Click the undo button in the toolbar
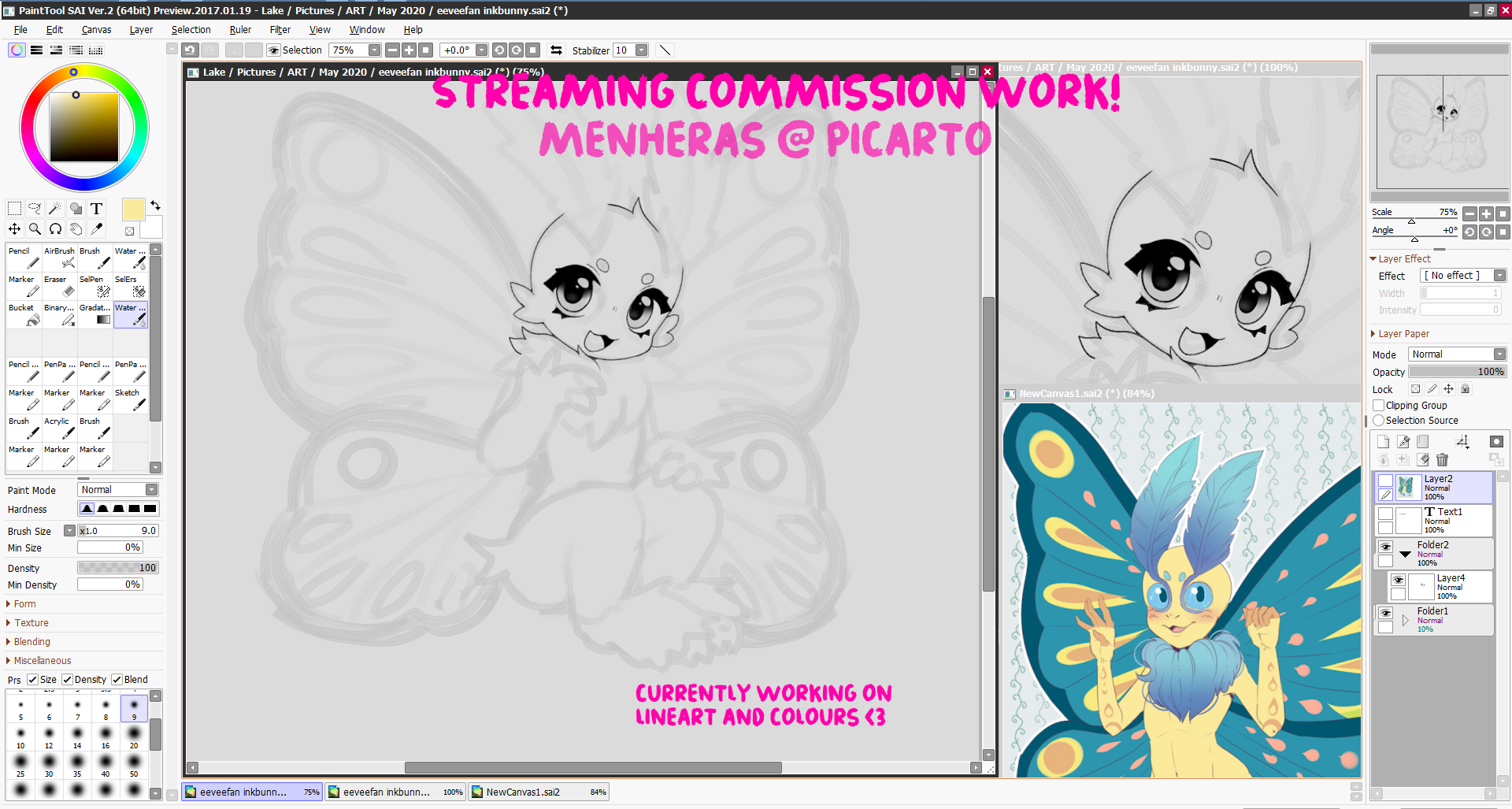The height and width of the screenshot is (809, 1512). click(190, 50)
